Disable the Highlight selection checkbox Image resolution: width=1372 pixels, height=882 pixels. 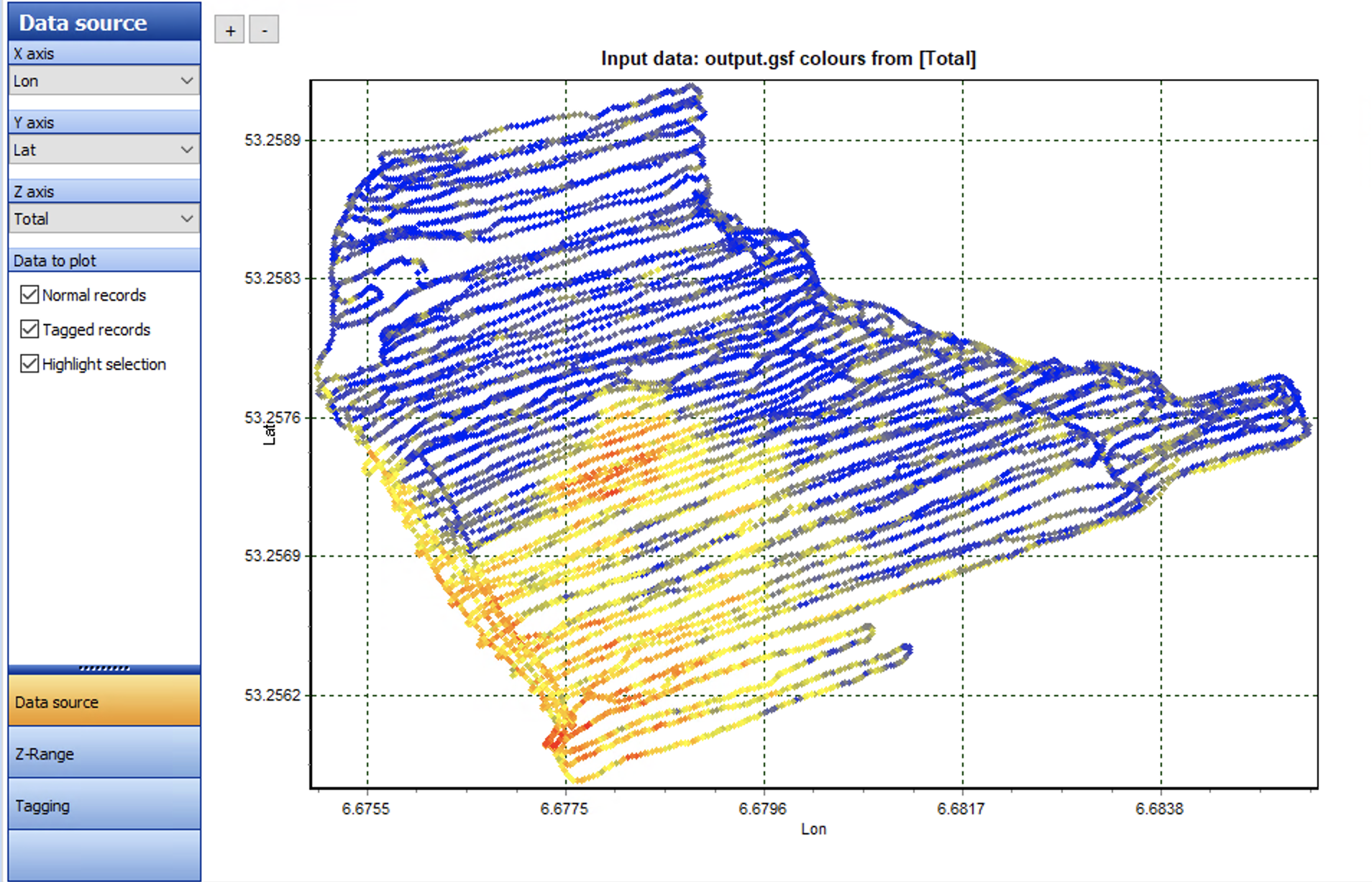(x=29, y=364)
